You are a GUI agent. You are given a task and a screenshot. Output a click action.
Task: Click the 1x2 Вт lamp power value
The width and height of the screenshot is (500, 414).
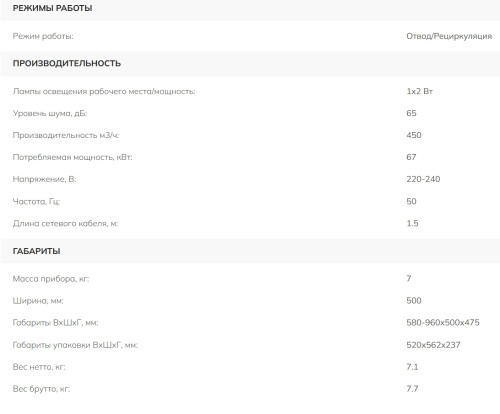(419, 91)
